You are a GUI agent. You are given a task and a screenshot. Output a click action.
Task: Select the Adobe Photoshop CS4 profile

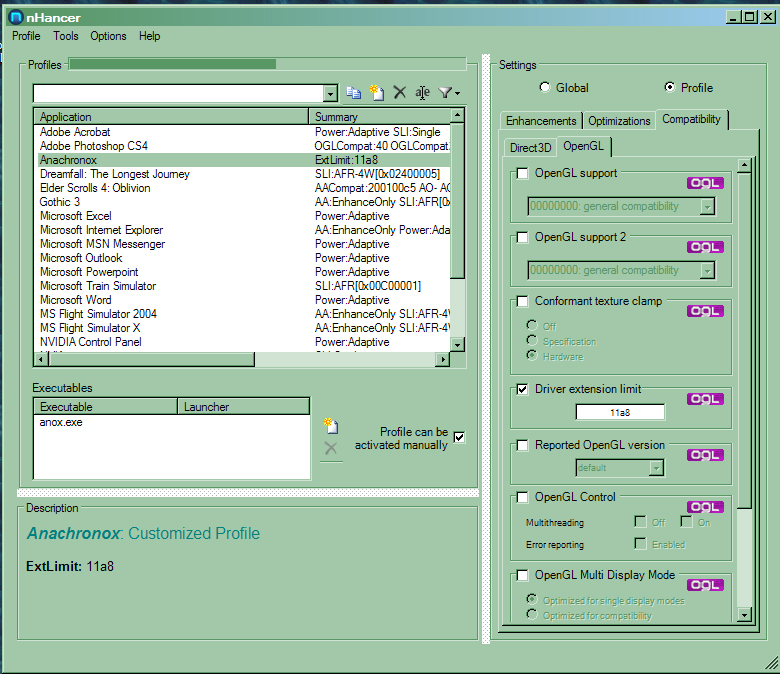click(244, 146)
